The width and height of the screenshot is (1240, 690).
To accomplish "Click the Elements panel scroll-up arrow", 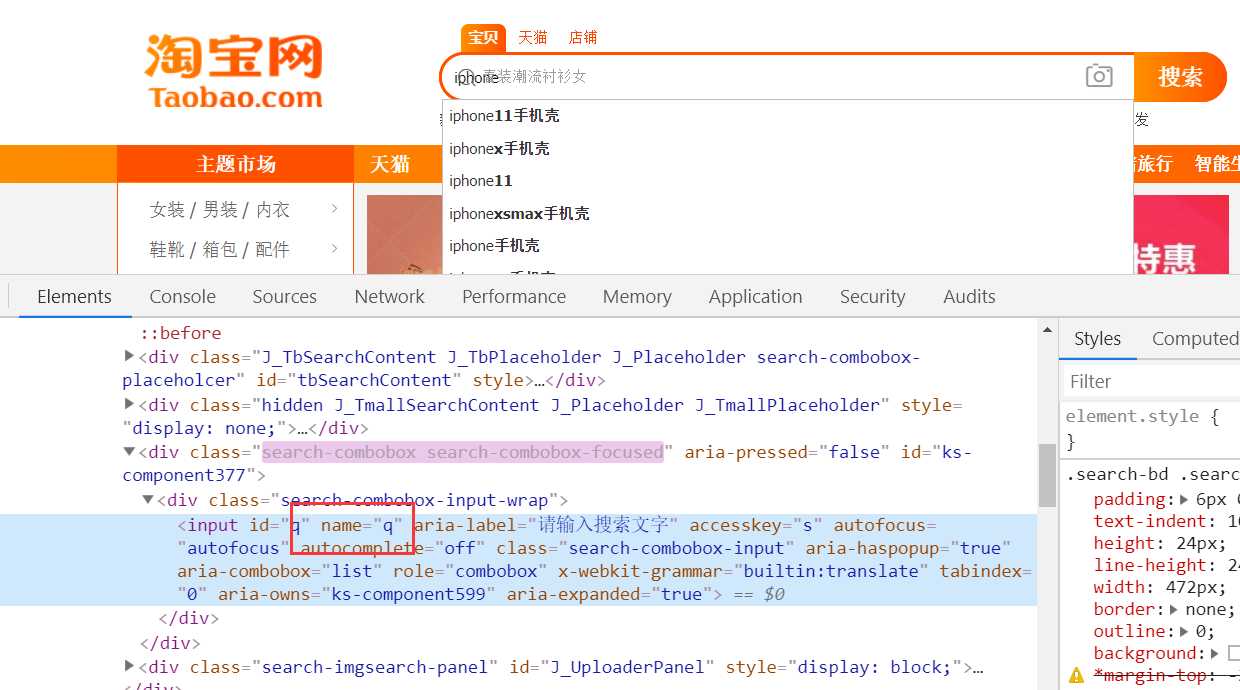I will 1047,330.
